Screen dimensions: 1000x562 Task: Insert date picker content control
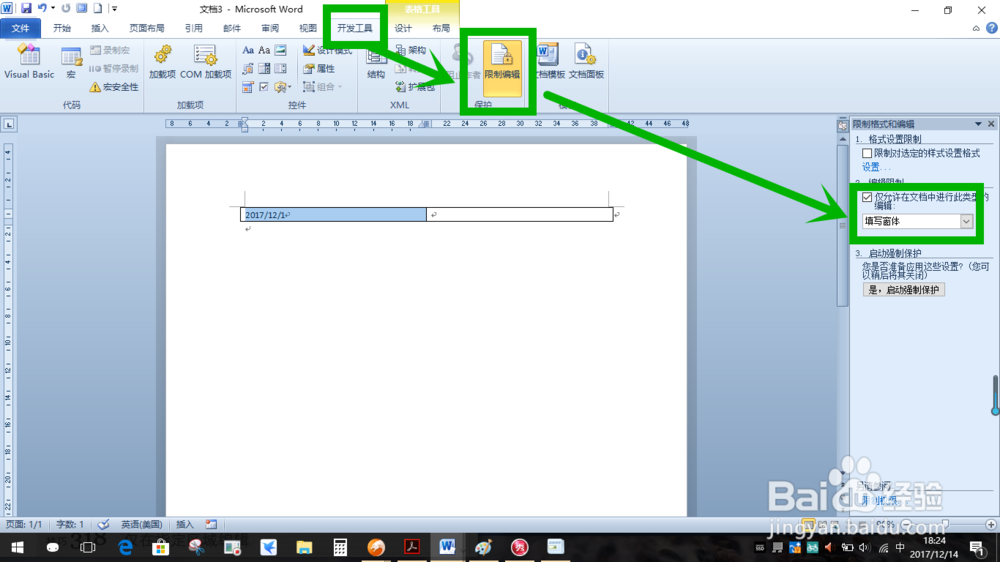tap(248, 87)
